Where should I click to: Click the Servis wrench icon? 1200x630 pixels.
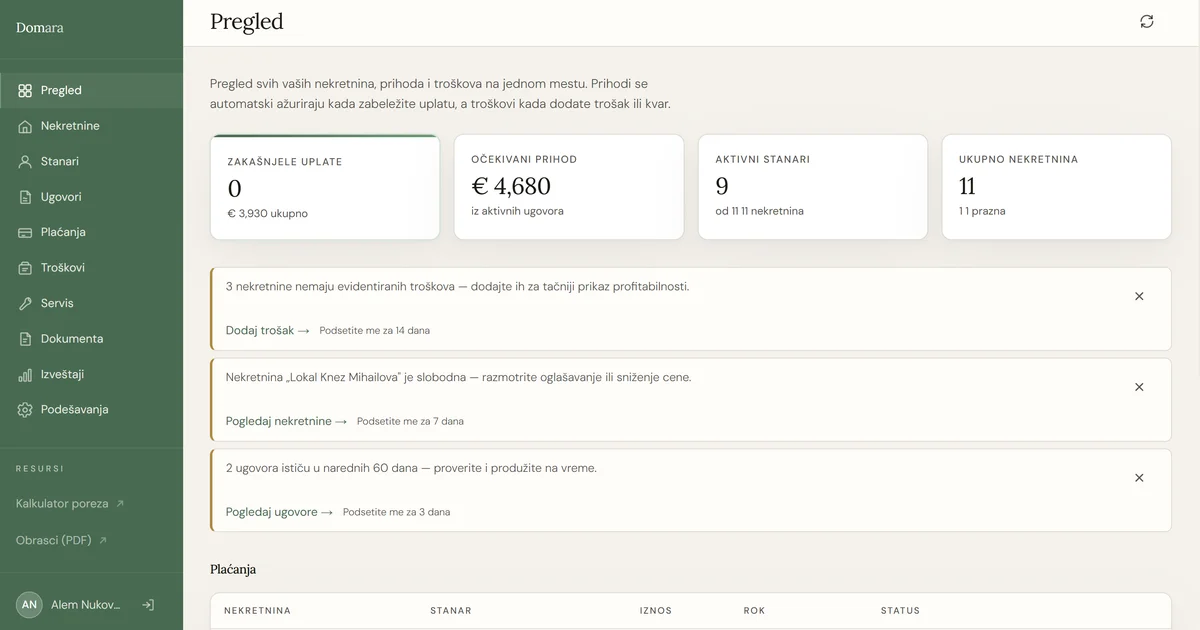pos(25,303)
